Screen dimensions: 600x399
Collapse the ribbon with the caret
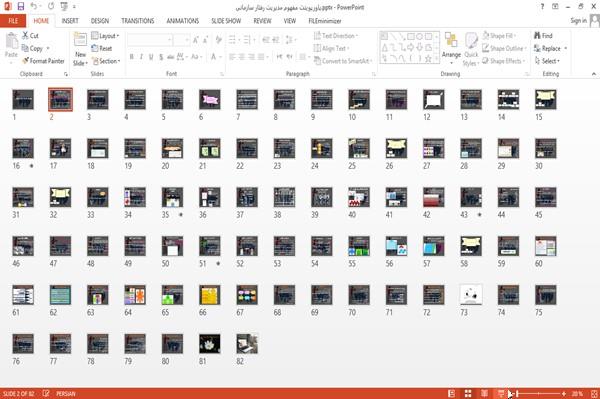pyautogui.click(x=594, y=74)
